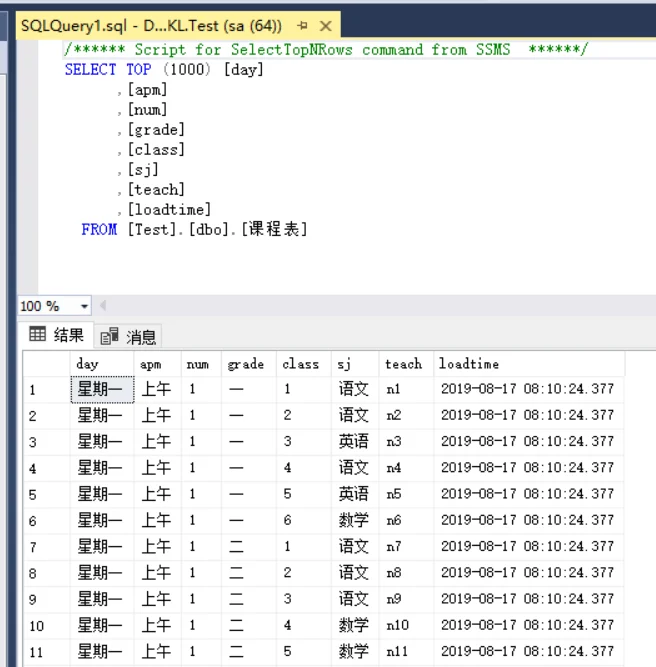Click teacher cell n3
656x667 pixels.
pyautogui.click(x=406, y=442)
